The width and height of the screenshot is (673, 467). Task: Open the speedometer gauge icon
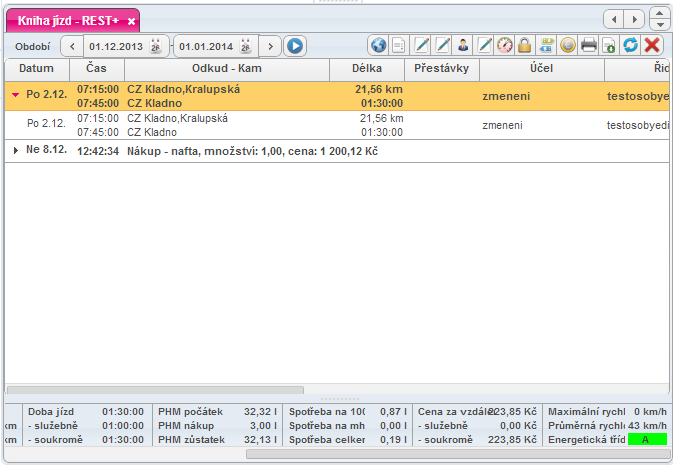[505, 45]
